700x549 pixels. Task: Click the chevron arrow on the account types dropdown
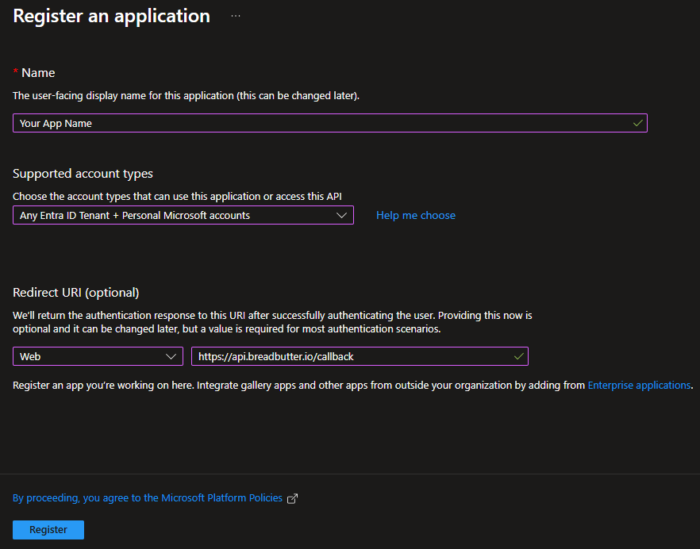(342, 215)
